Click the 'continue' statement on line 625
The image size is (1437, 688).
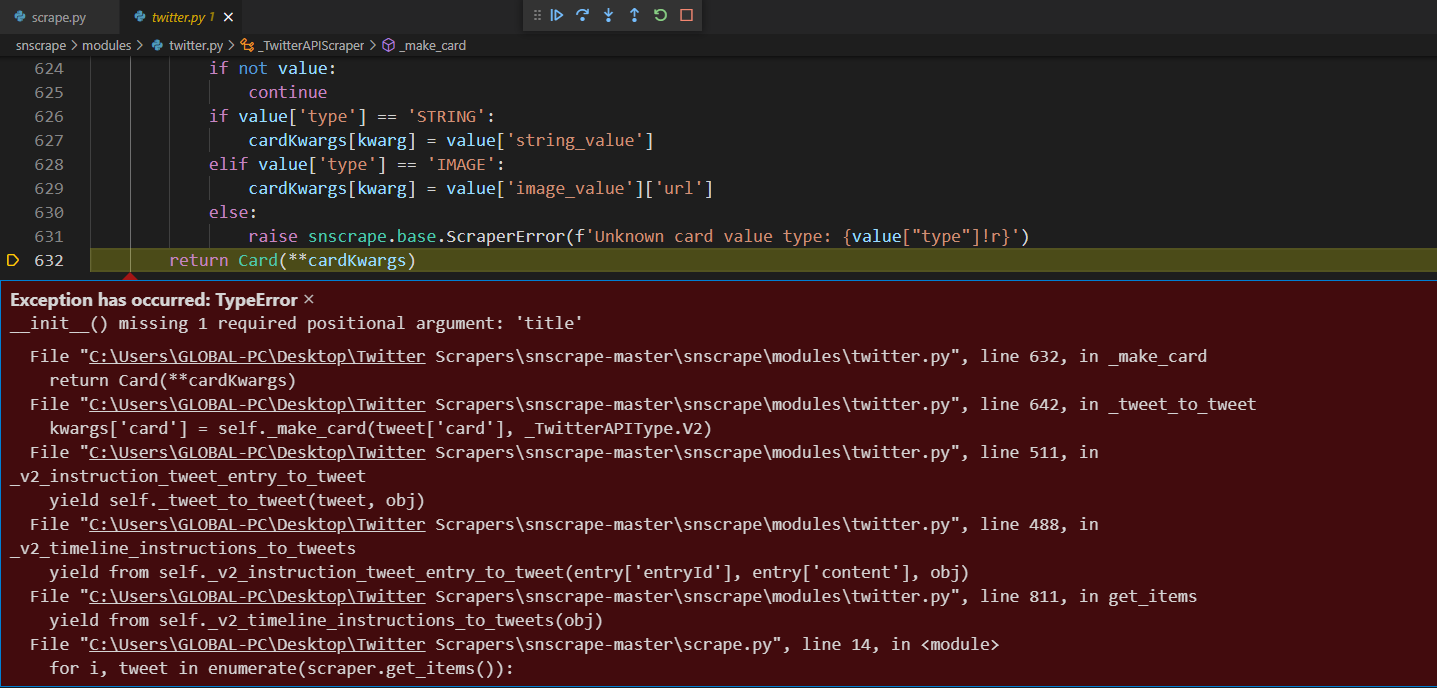click(288, 92)
